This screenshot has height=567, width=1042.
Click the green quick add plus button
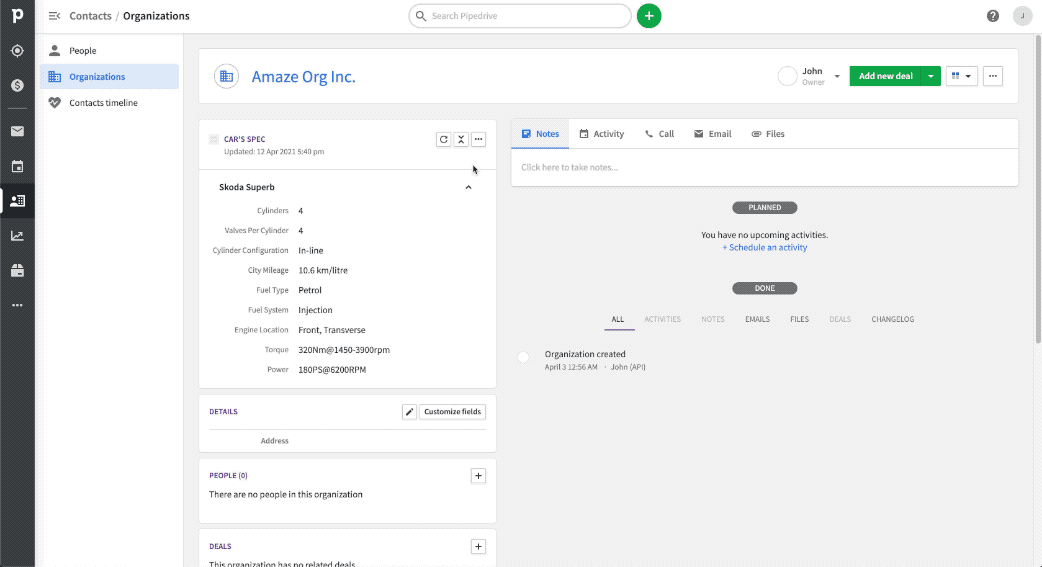tap(649, 16)
